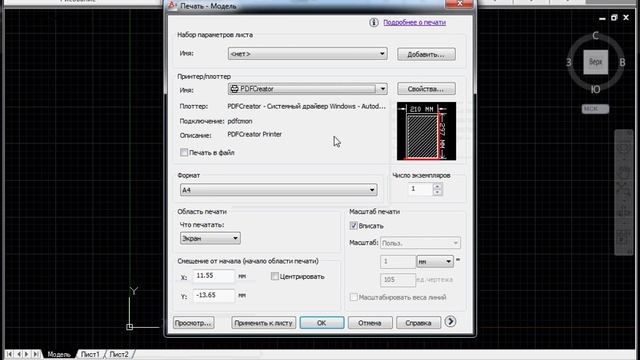Image resolution: width=640 pixels, height=360 pixels.
Task: Go to last layout tab arrow
Action: (36, 354)
